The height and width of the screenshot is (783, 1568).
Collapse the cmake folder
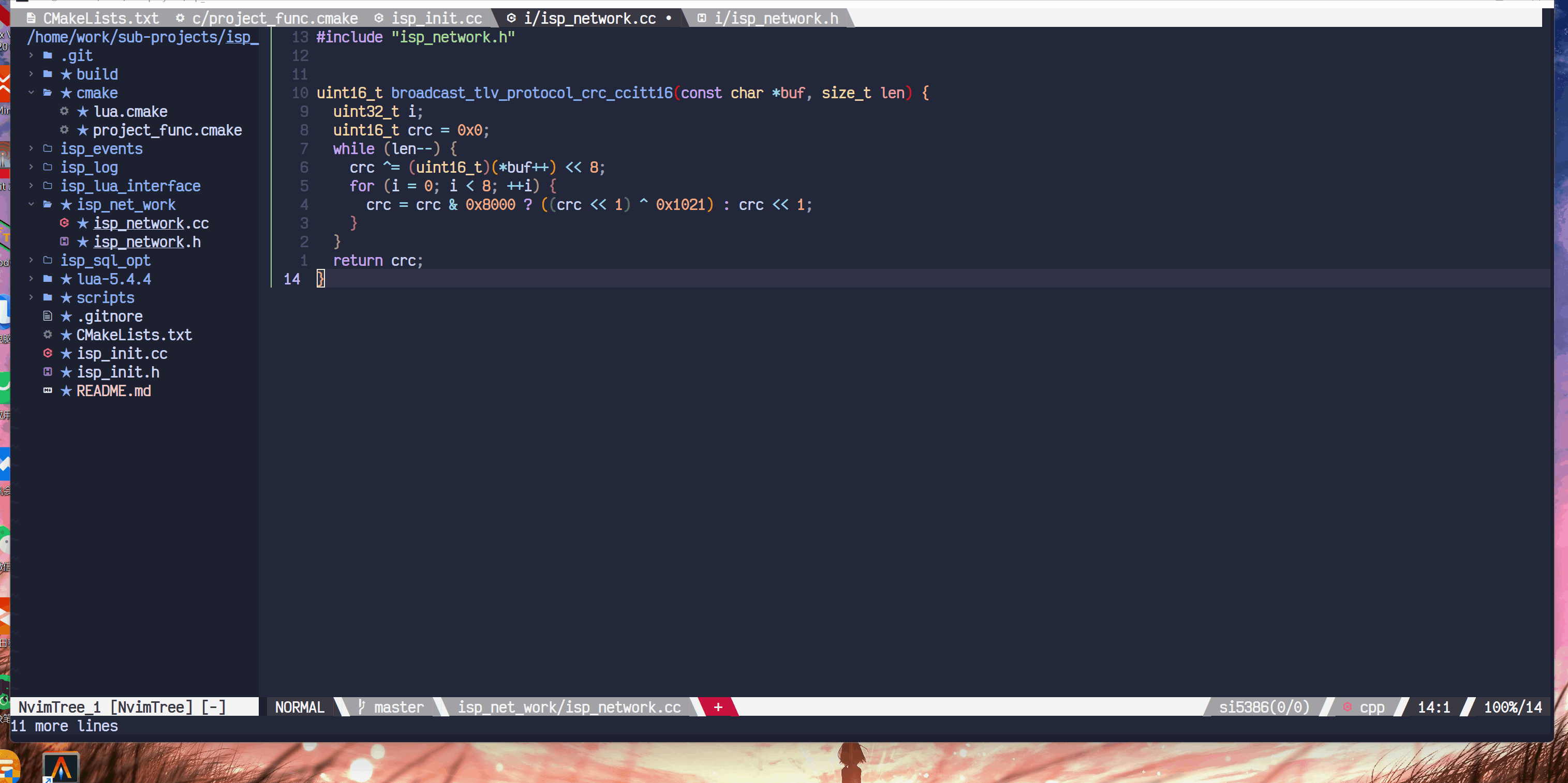31,93
